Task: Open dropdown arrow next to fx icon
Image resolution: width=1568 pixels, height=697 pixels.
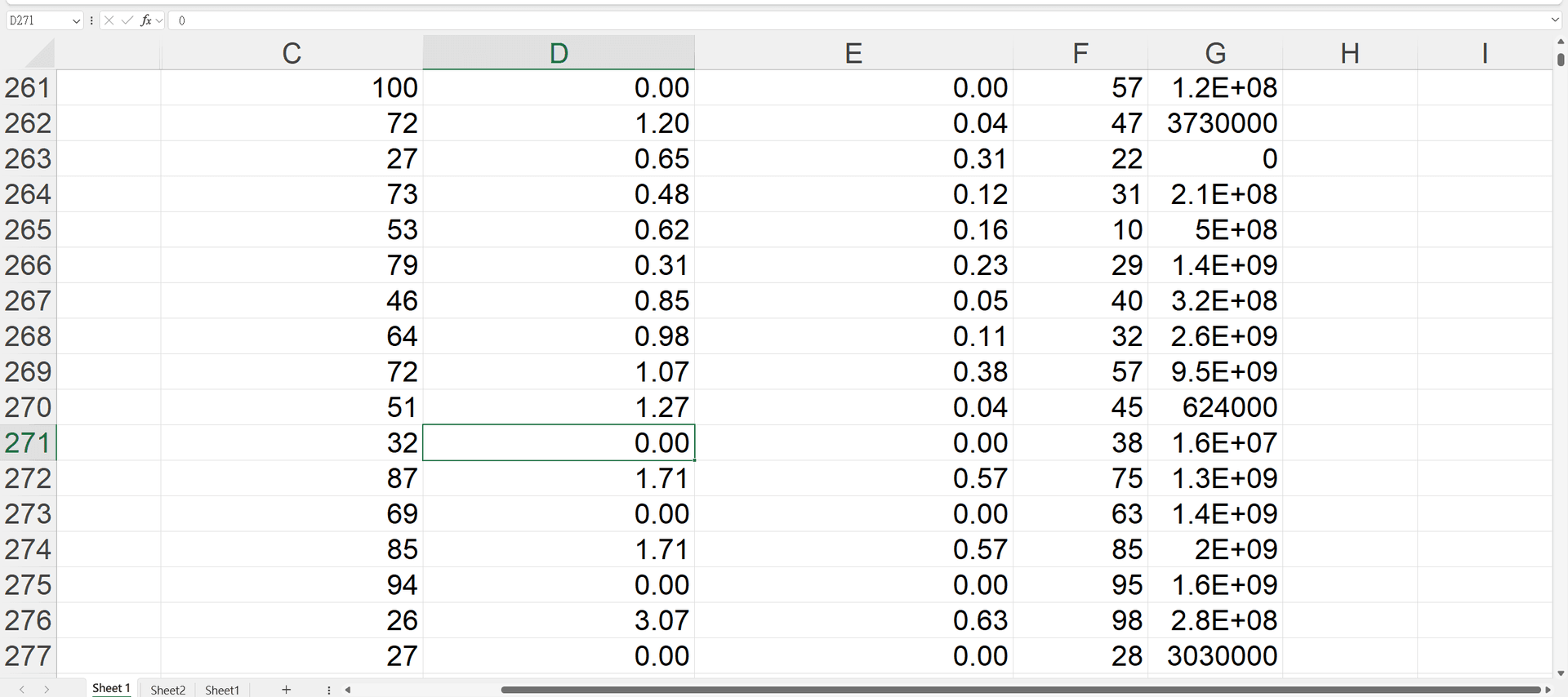Action: [159, 20]
